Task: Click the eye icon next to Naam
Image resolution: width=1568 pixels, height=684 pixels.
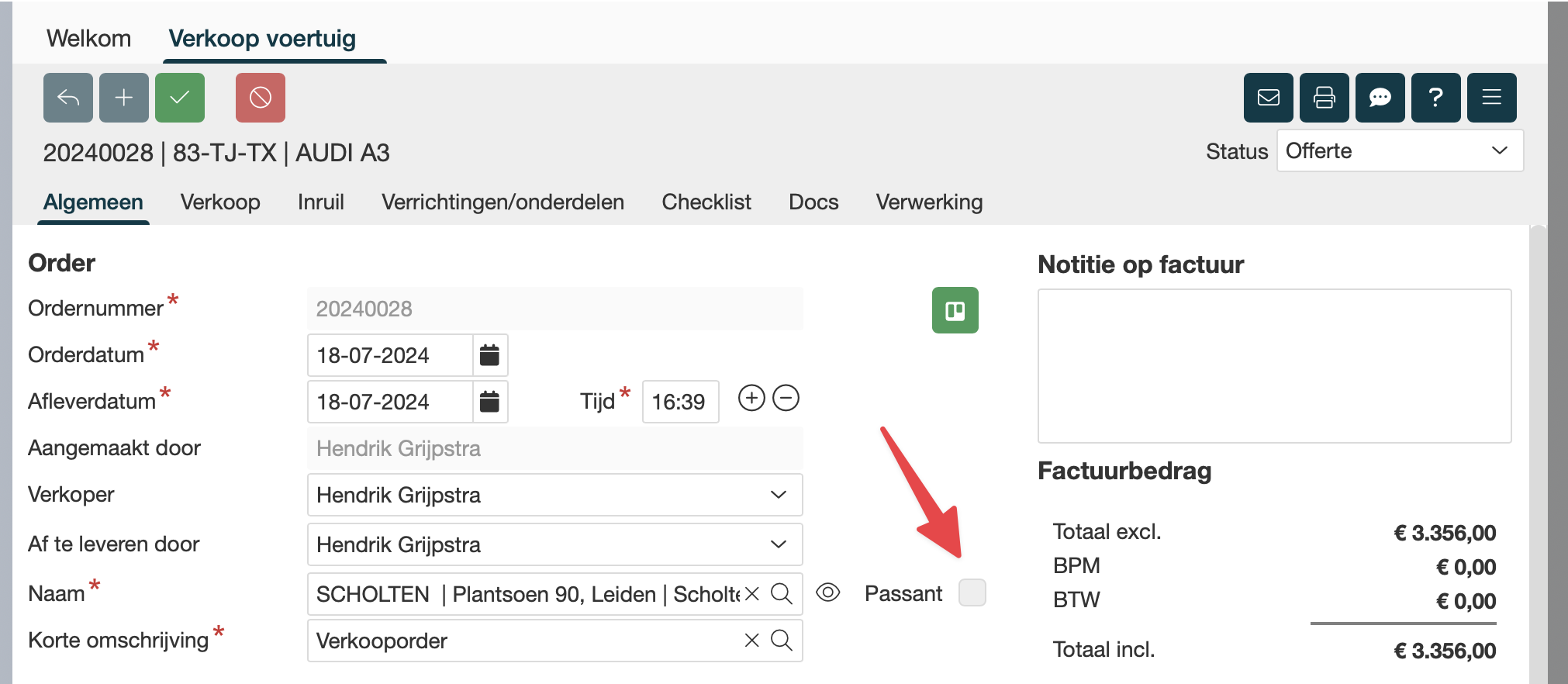Action: tap(827, 593)
